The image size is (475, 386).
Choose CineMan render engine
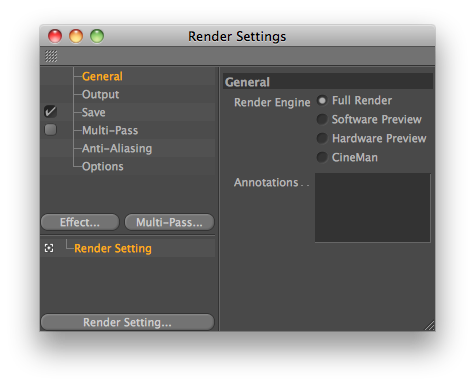tap(322, 157)
